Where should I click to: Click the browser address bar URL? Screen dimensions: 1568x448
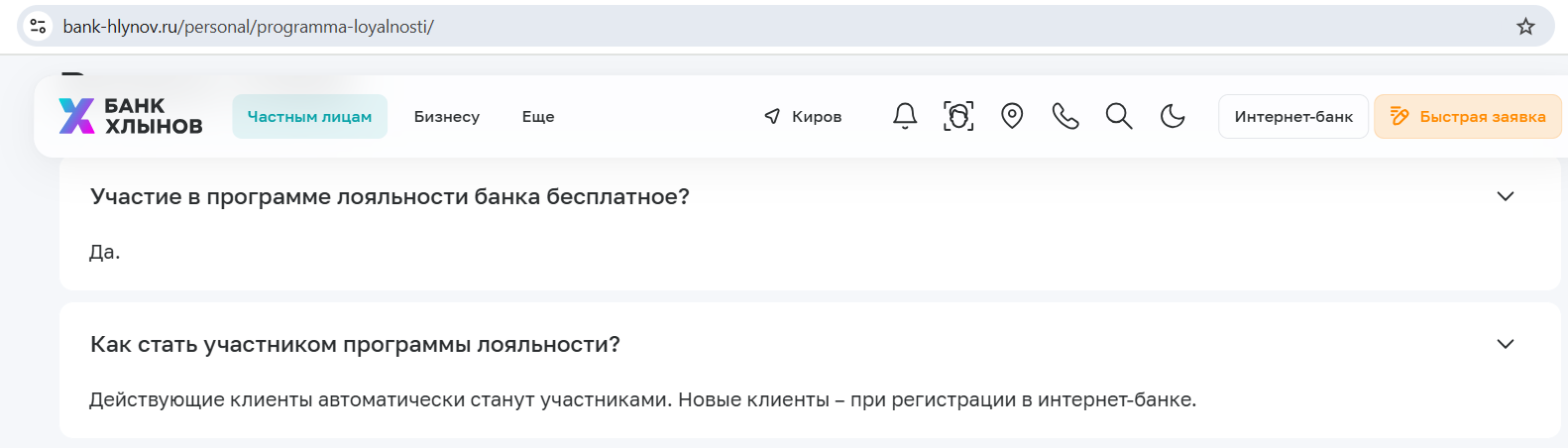coord(248,27)
